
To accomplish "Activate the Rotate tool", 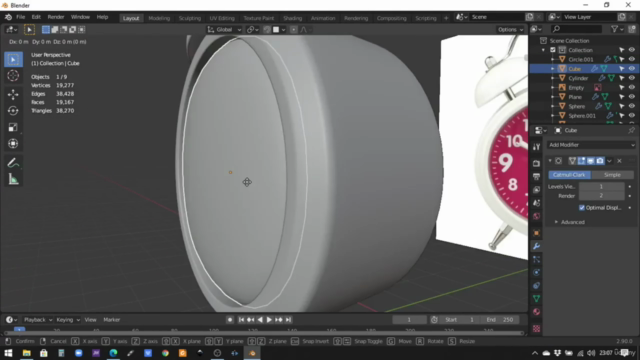I will click(x=13, y=111).
